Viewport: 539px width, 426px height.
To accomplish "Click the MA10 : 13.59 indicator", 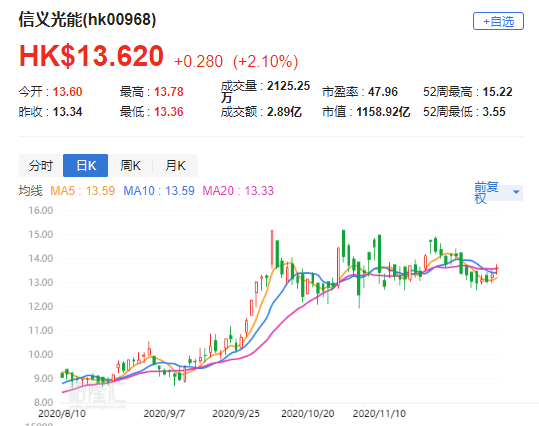I will pyautogui.click(x=159, y=190).
